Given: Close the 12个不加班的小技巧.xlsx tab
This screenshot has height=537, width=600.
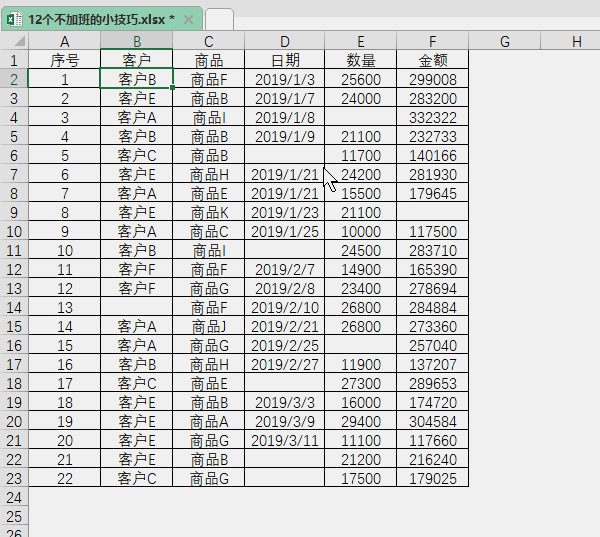Looking at the screenshot, I should [189, 19].
